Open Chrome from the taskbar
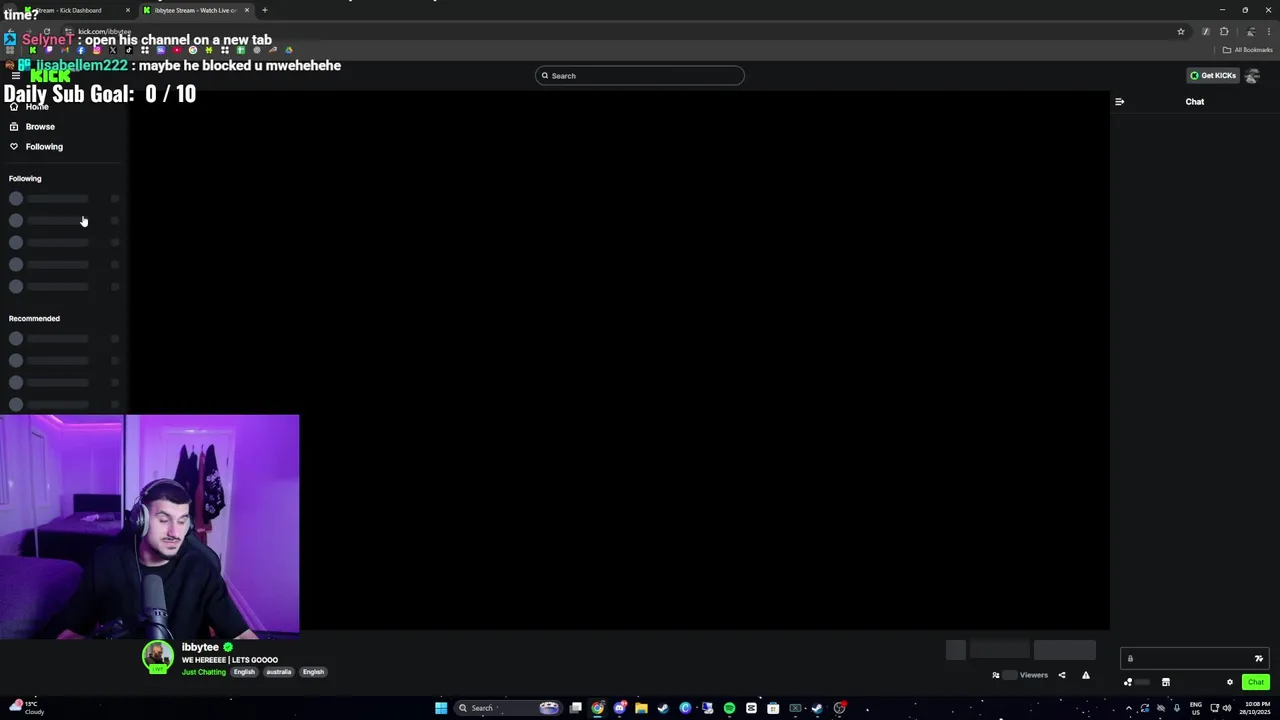The image size is (1280, 720). [598, 708]
